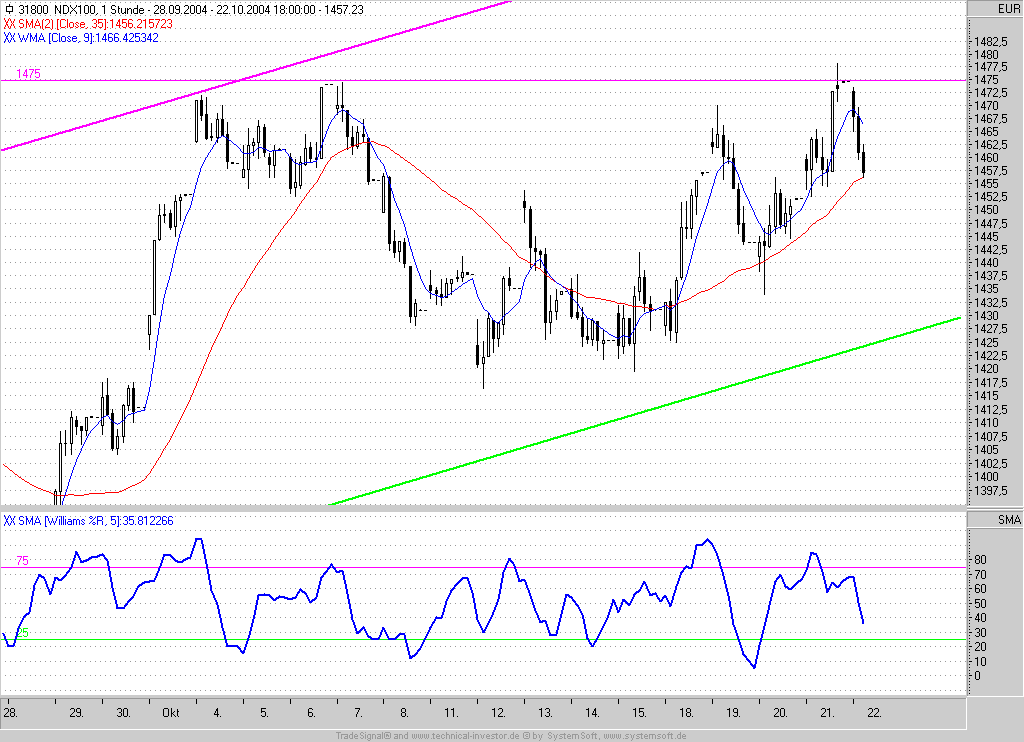Click the 1397,5 price axis label
Screen dimensions: 1024x742
coord(991,491)
